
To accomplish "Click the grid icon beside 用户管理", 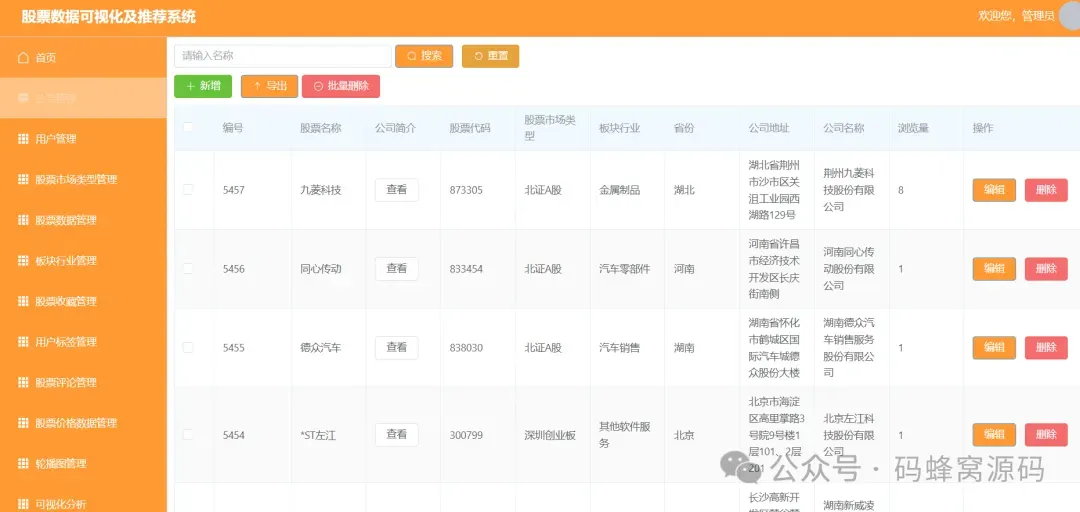I will coord(23,139).
